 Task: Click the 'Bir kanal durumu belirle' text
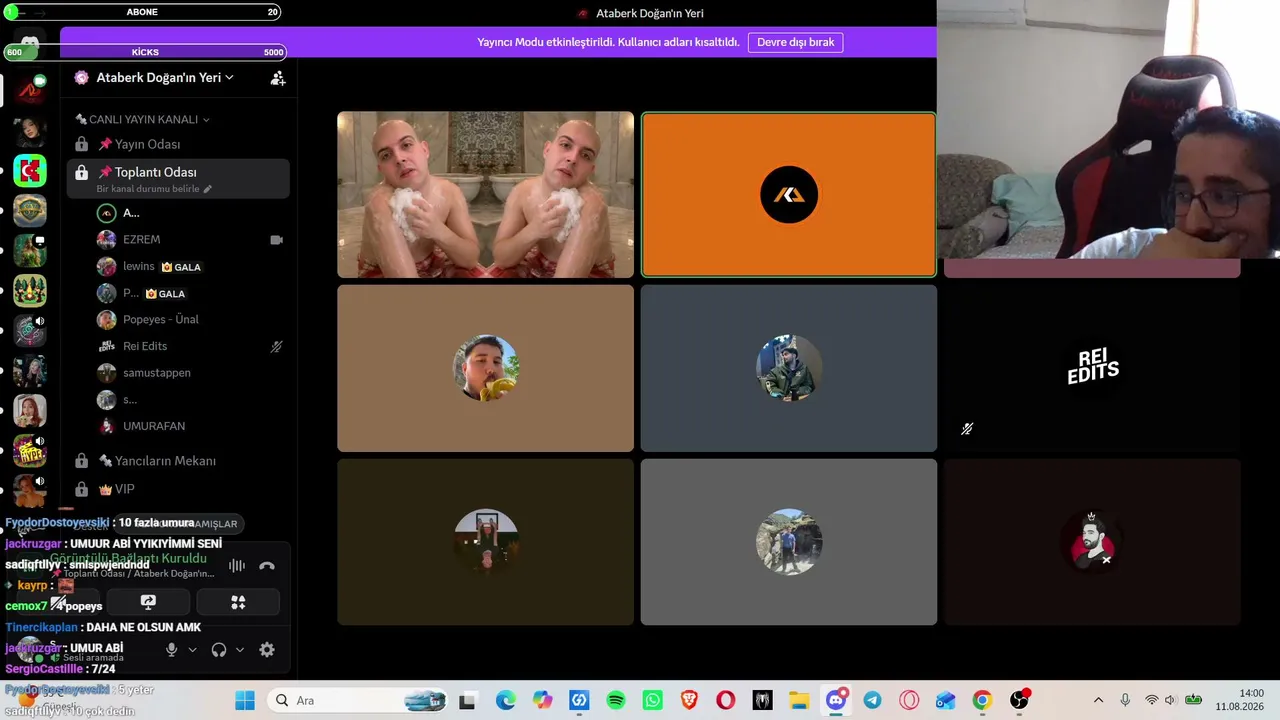148,189
